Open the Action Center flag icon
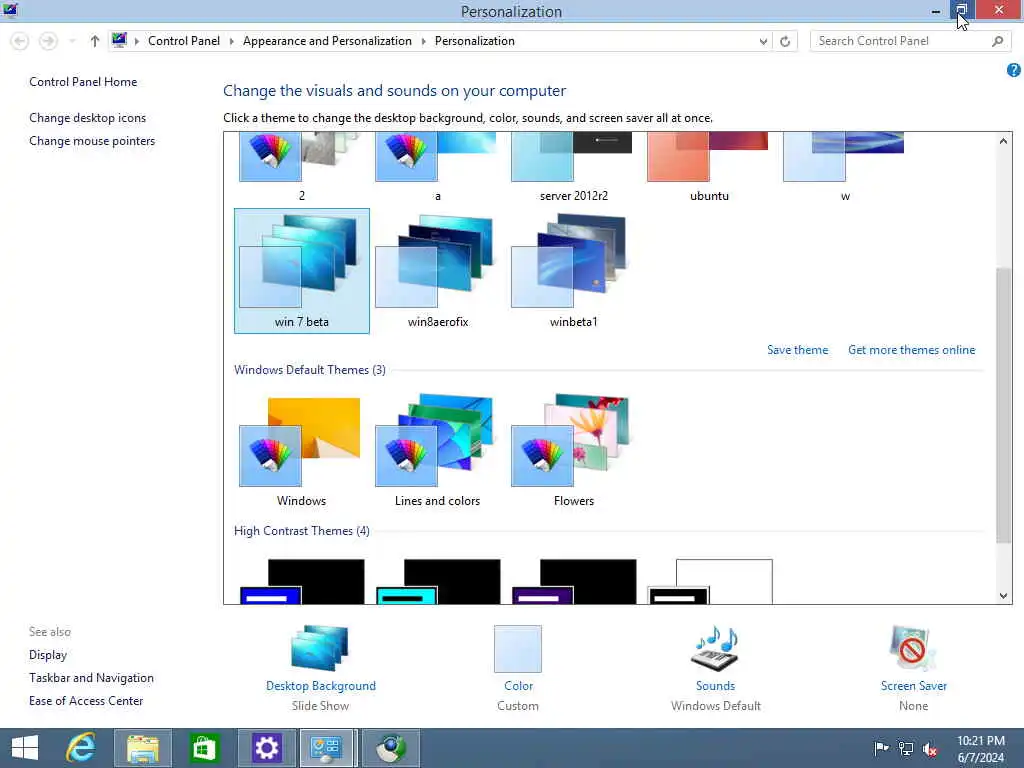Viewport: 1024px width, 768px height. click(881, 748)
